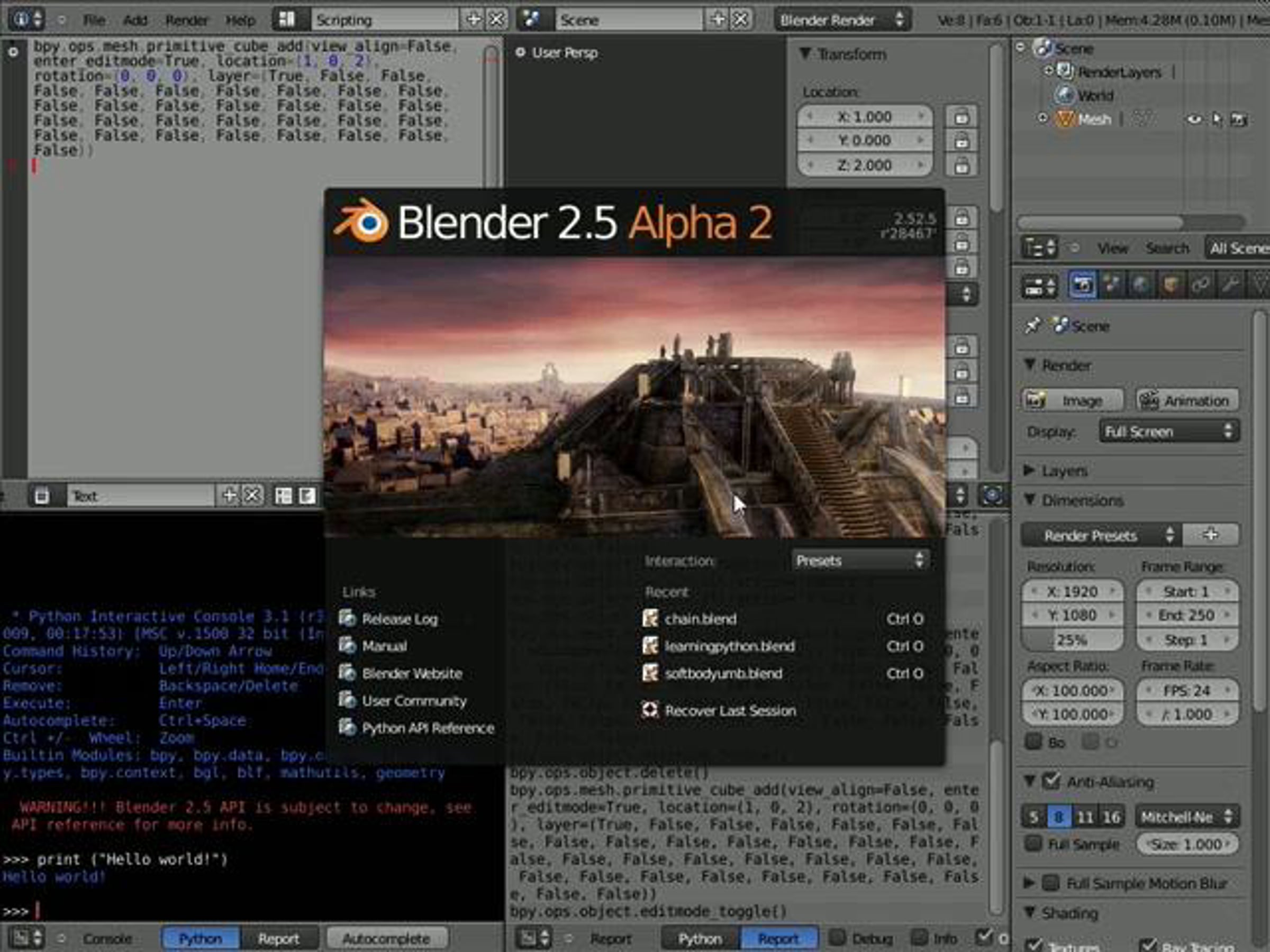The height and width of the screenshot is (952, 1270).
Task: Lock the Location X value
Action: 961,116
